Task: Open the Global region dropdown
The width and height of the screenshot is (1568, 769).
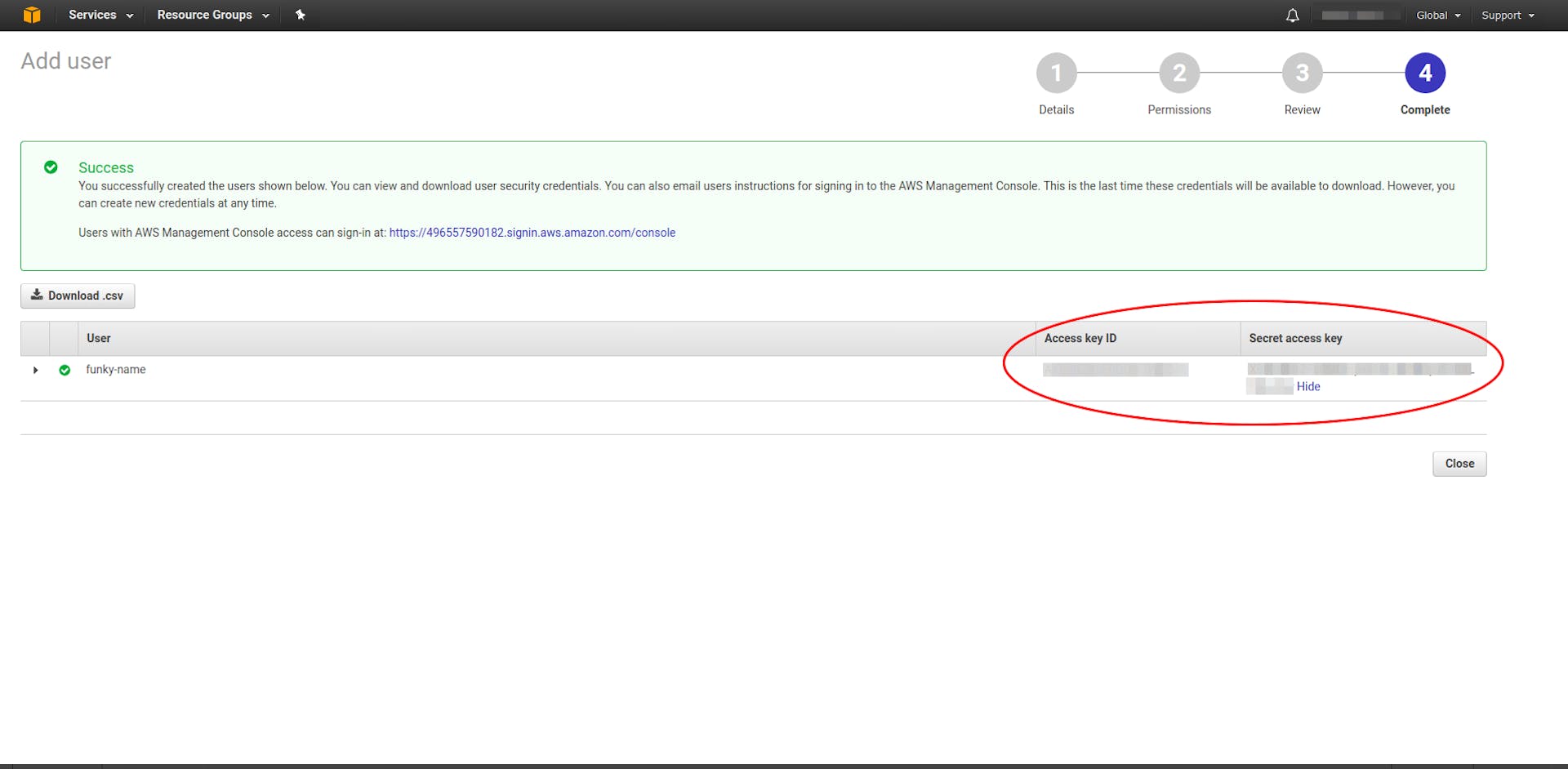Action: 1437,16
